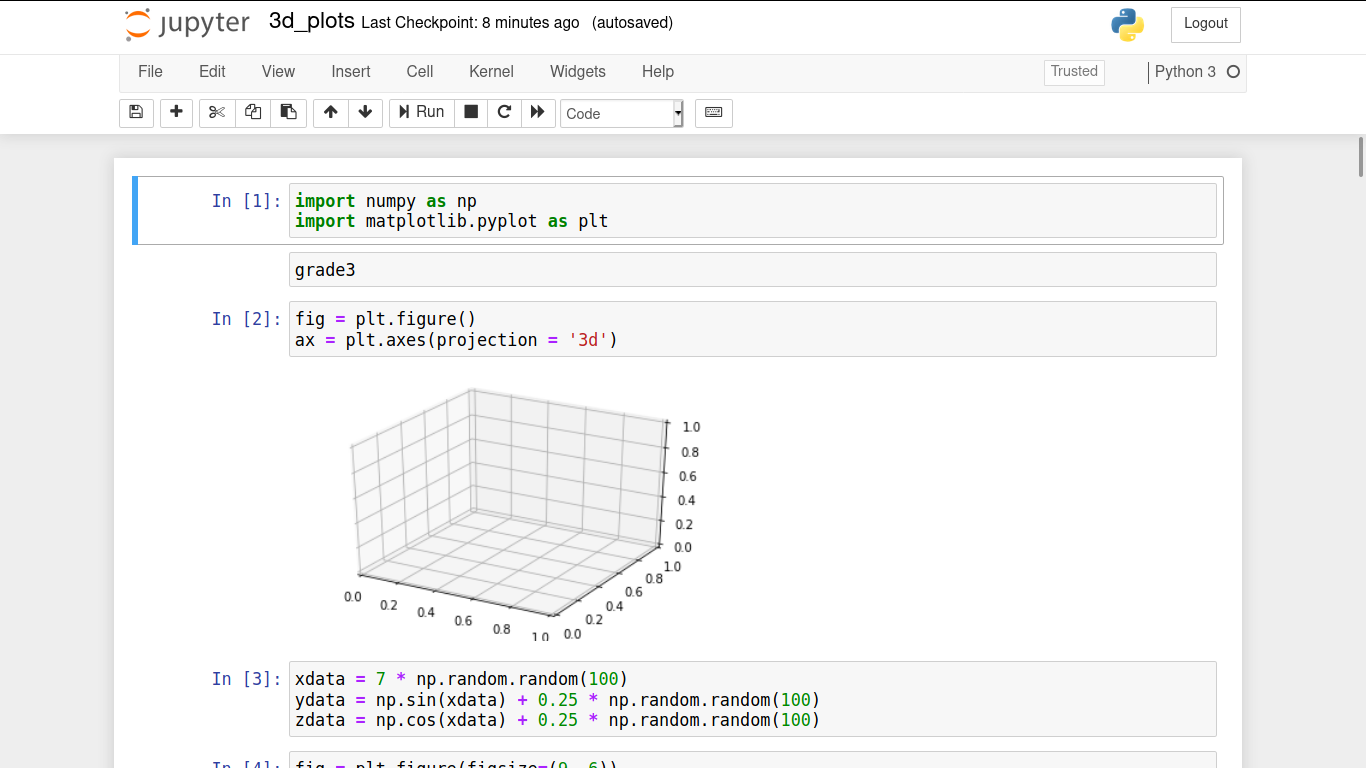This screenshot has height=768, width=1366.
Task: Click the Python logo icon
Action: pyautogui.click(x=1127, y=24)
